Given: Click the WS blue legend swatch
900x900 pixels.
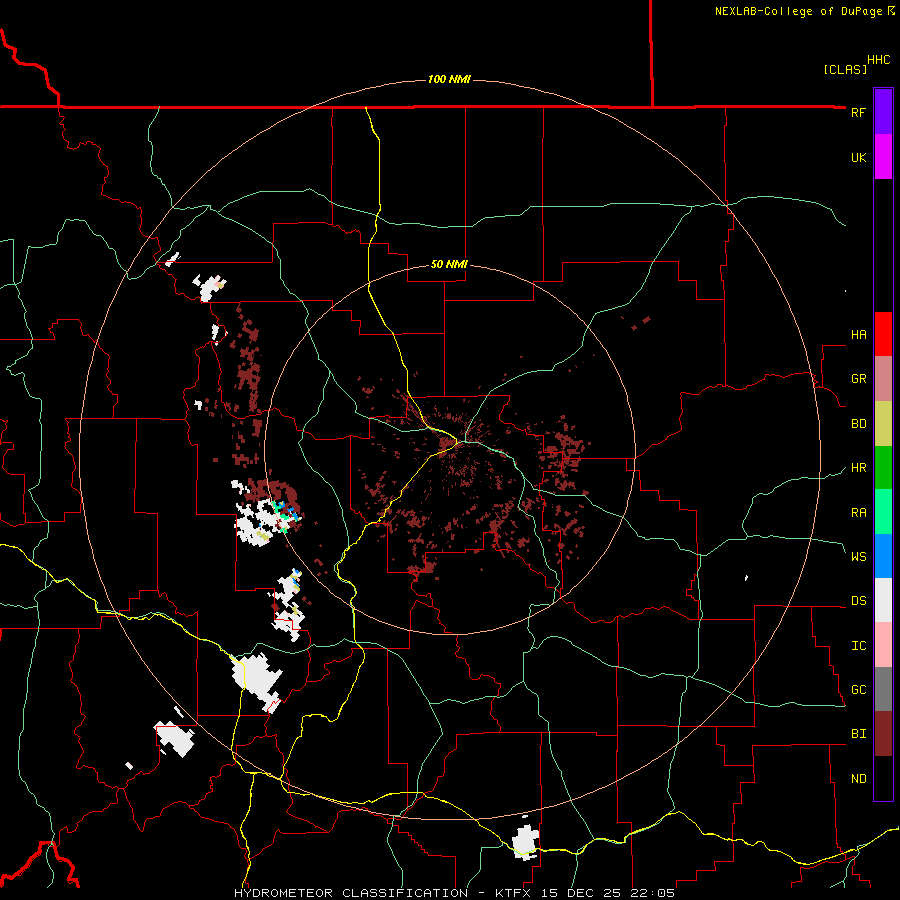Looking at the screenshot, I should (883, 556).
